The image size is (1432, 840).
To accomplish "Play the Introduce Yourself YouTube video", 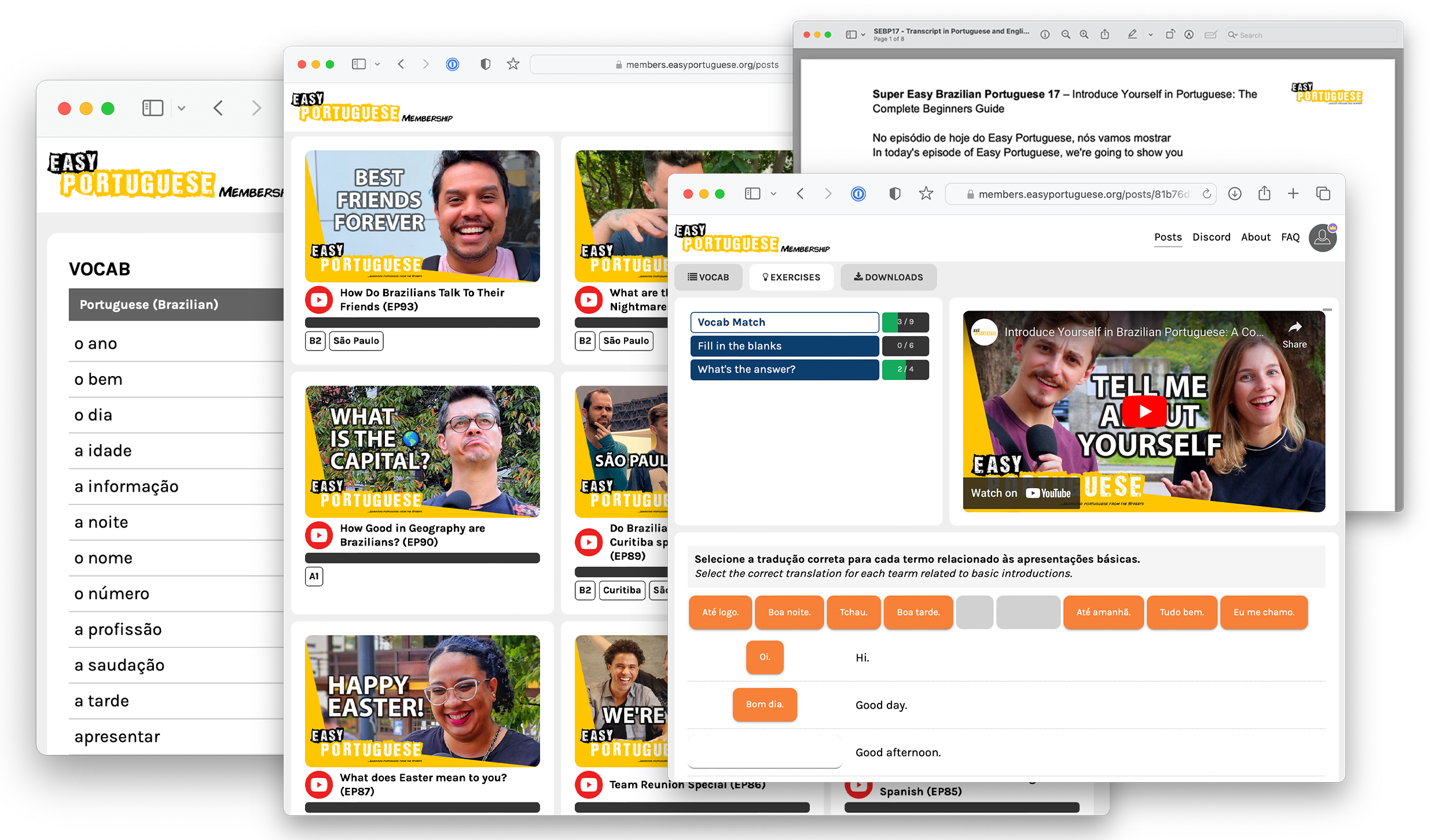I will tap(1144, 411).
